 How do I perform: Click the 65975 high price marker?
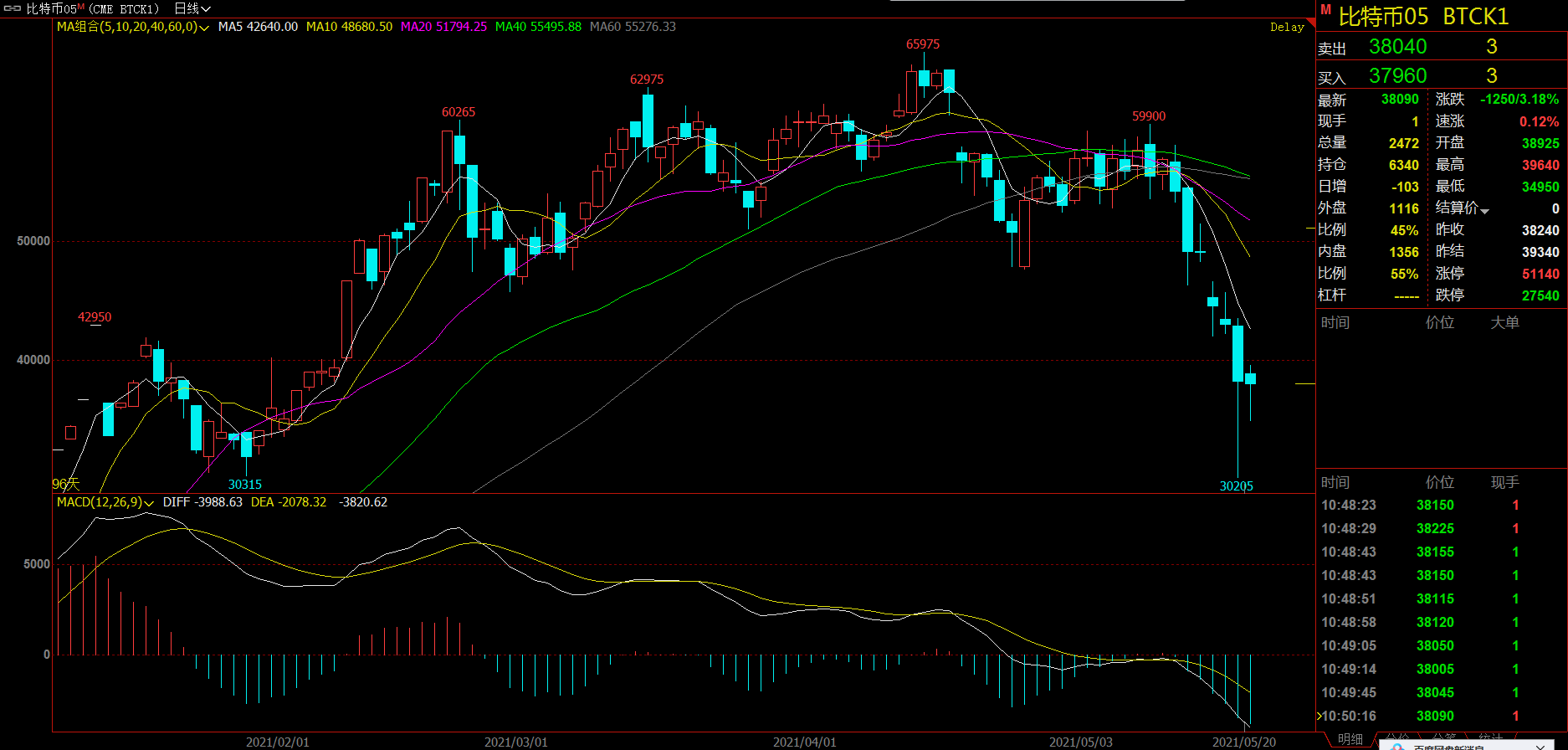coord(923,44)
